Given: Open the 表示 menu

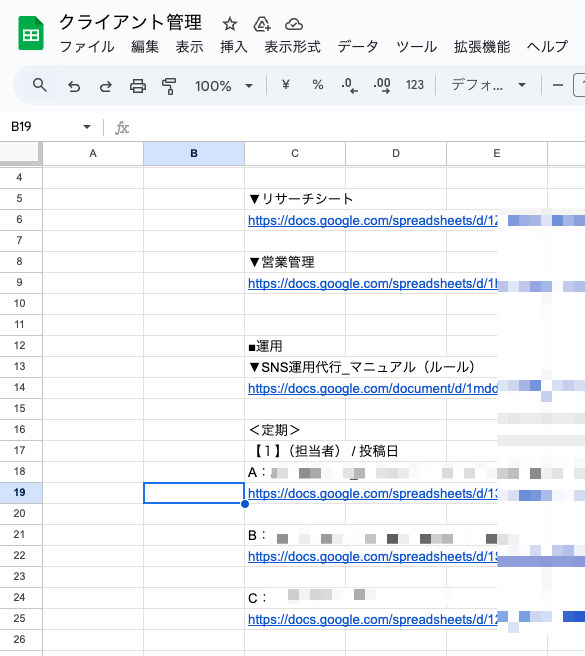Looking at the screenshot, I should pyautogui.click(x=189, y=47).
